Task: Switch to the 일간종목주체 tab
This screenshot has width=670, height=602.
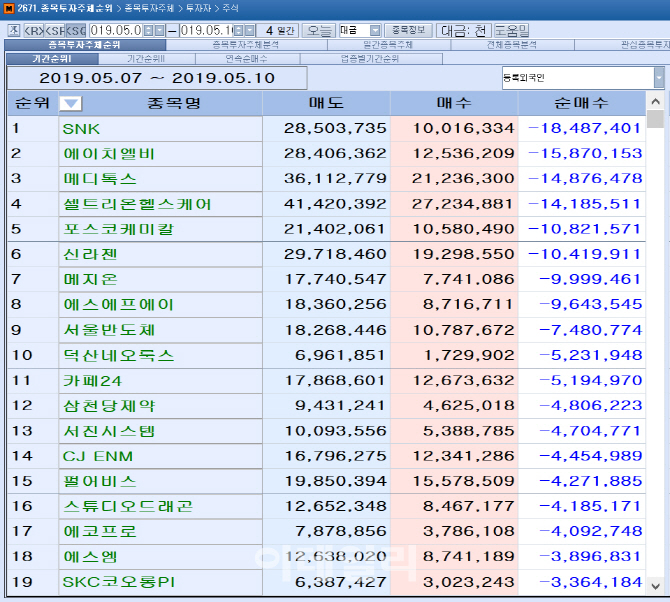Action: click(388, 45)
